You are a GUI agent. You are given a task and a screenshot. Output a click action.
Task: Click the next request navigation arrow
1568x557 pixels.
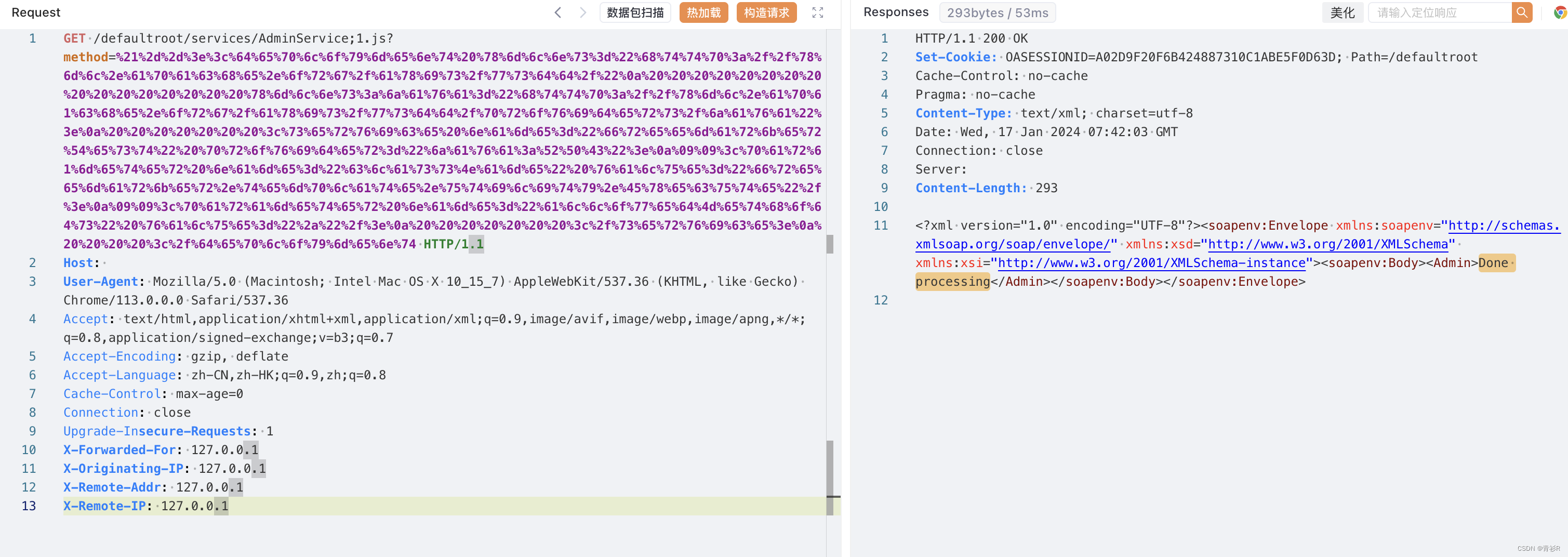tap(582, 12)
